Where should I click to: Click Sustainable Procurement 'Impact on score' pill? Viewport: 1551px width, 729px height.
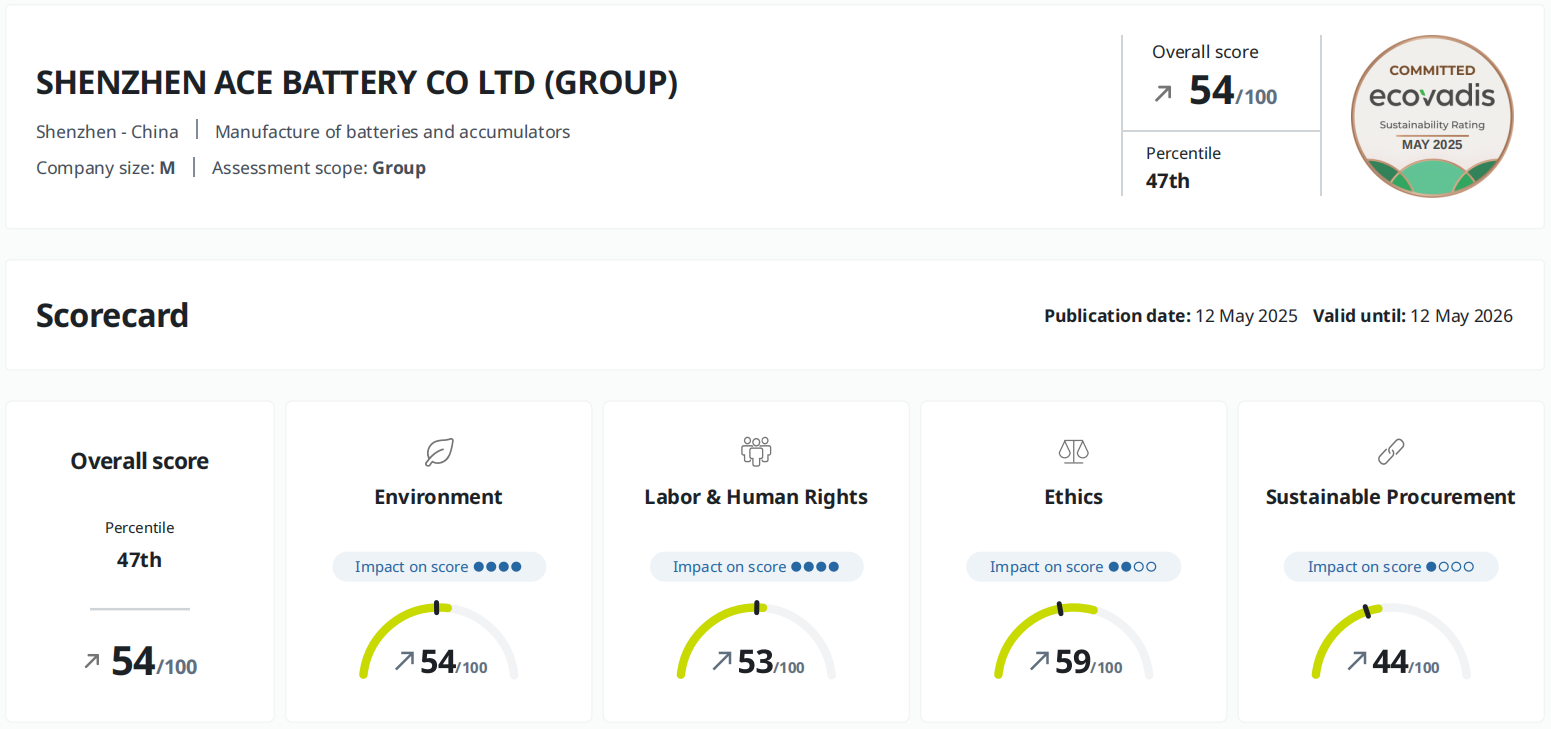1391,566
